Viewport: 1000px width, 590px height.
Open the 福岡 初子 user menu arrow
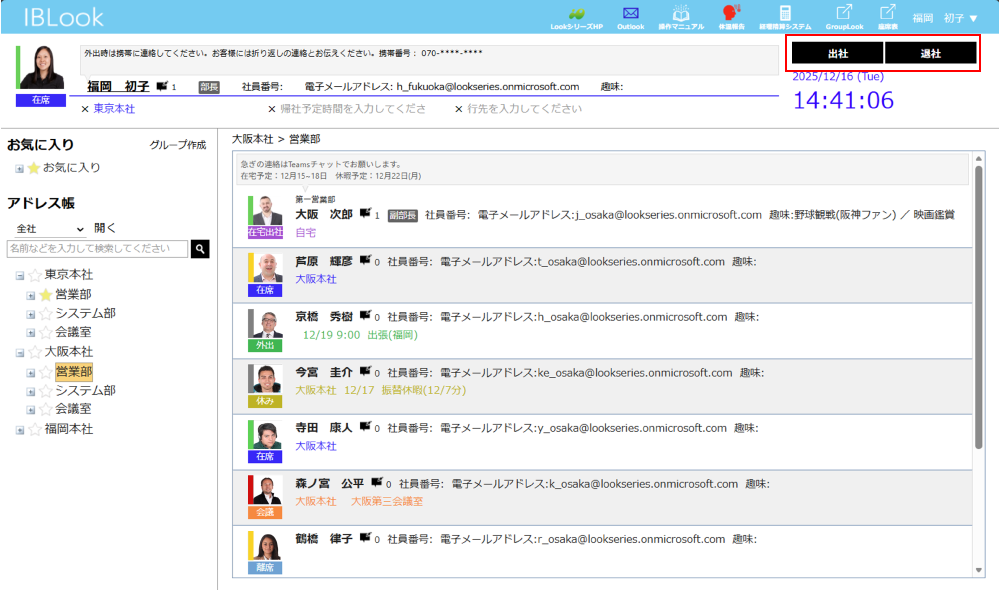[x=973, y=18]
